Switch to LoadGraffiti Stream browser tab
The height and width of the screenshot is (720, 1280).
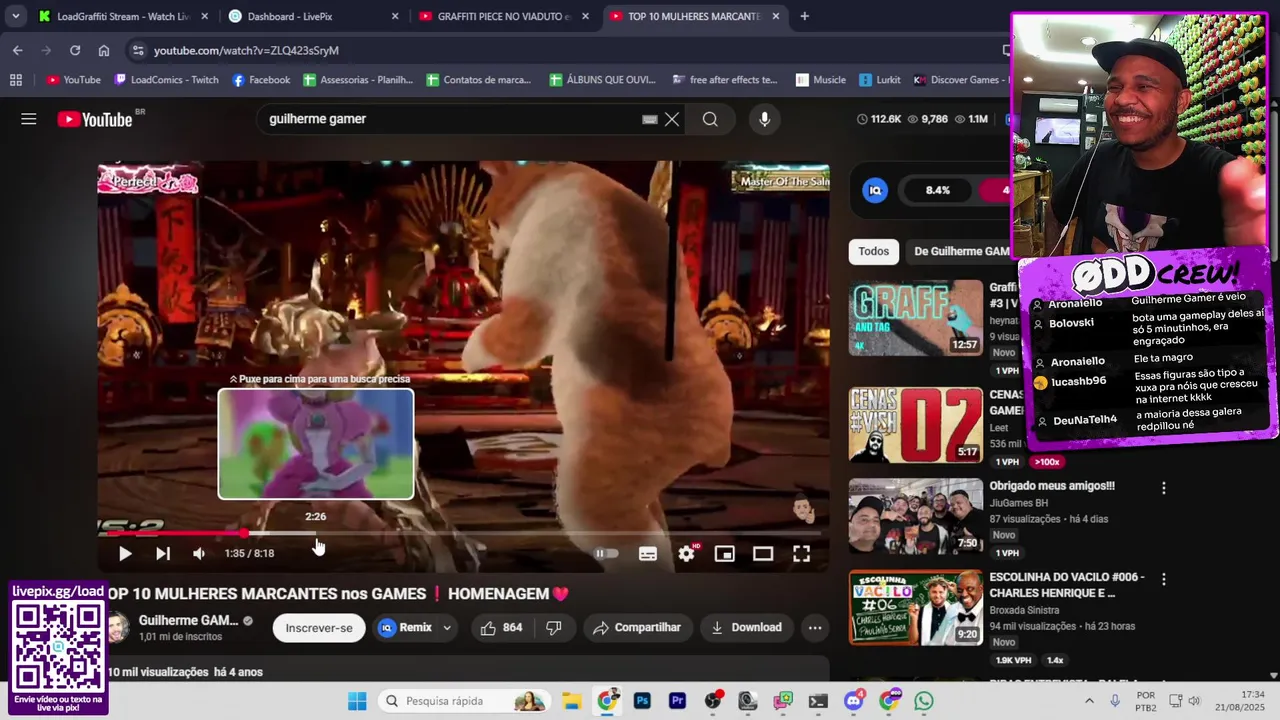pos(124,16)
